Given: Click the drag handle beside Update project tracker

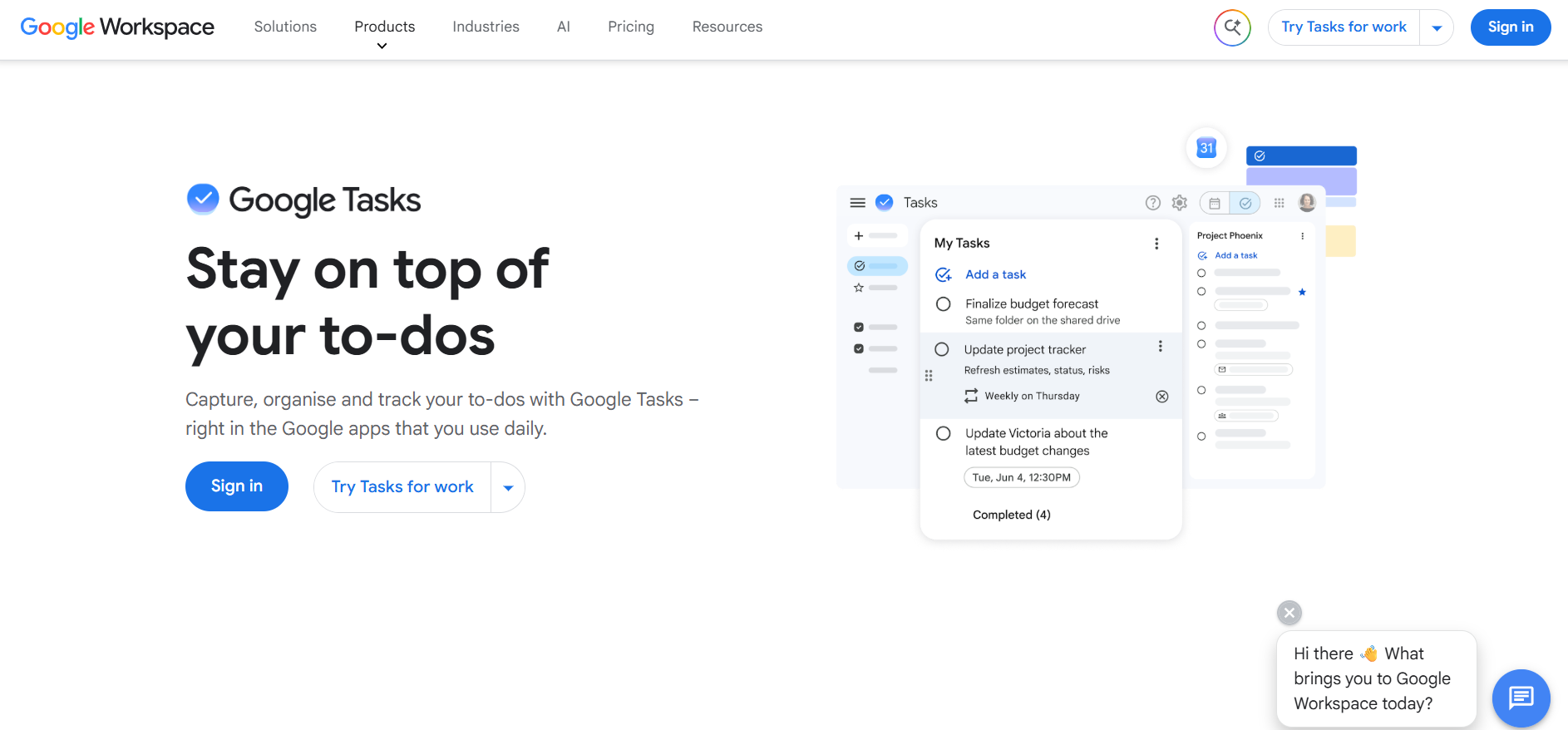Looking at the screenshot, I should pos(929,376).
